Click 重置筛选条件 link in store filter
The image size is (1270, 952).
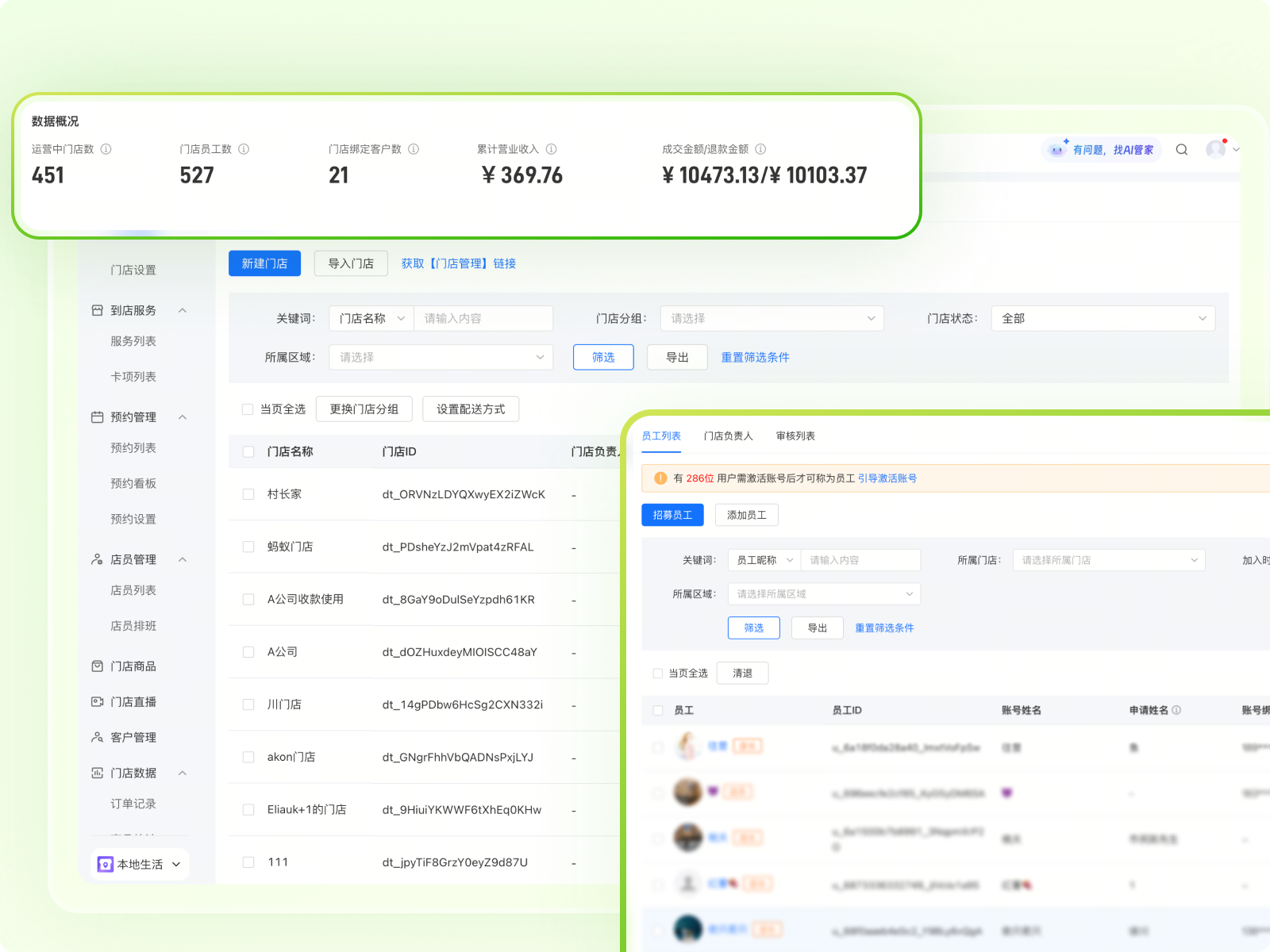[755, 357]
